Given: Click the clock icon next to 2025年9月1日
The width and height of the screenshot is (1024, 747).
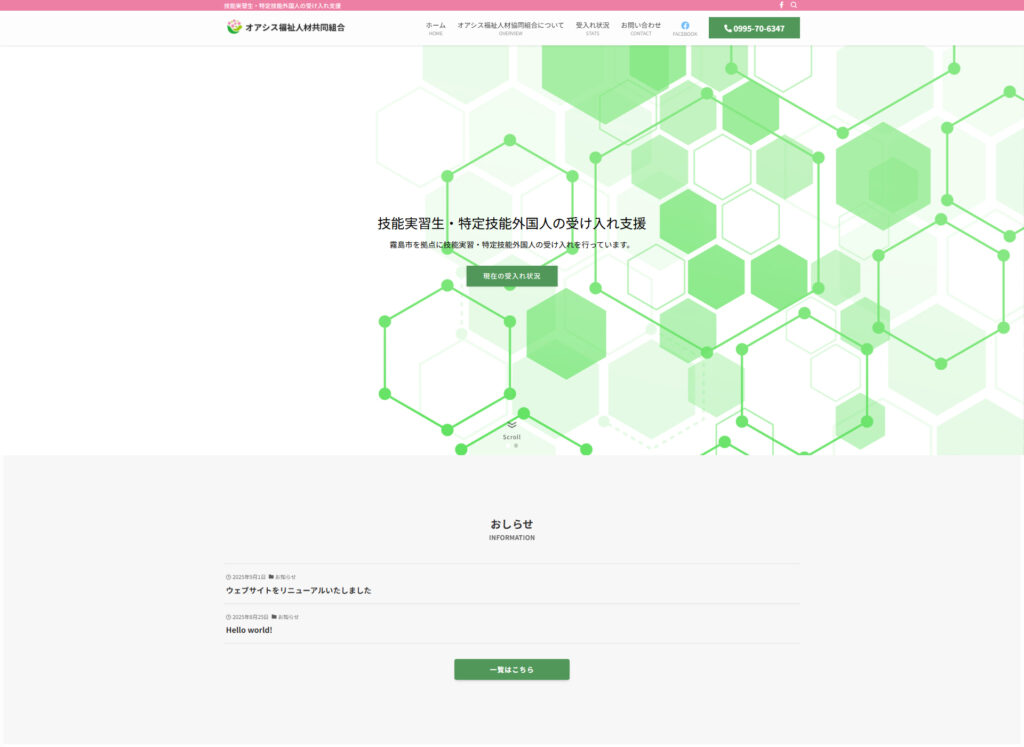Looking at the screenshot, I should tap(228, 577).
